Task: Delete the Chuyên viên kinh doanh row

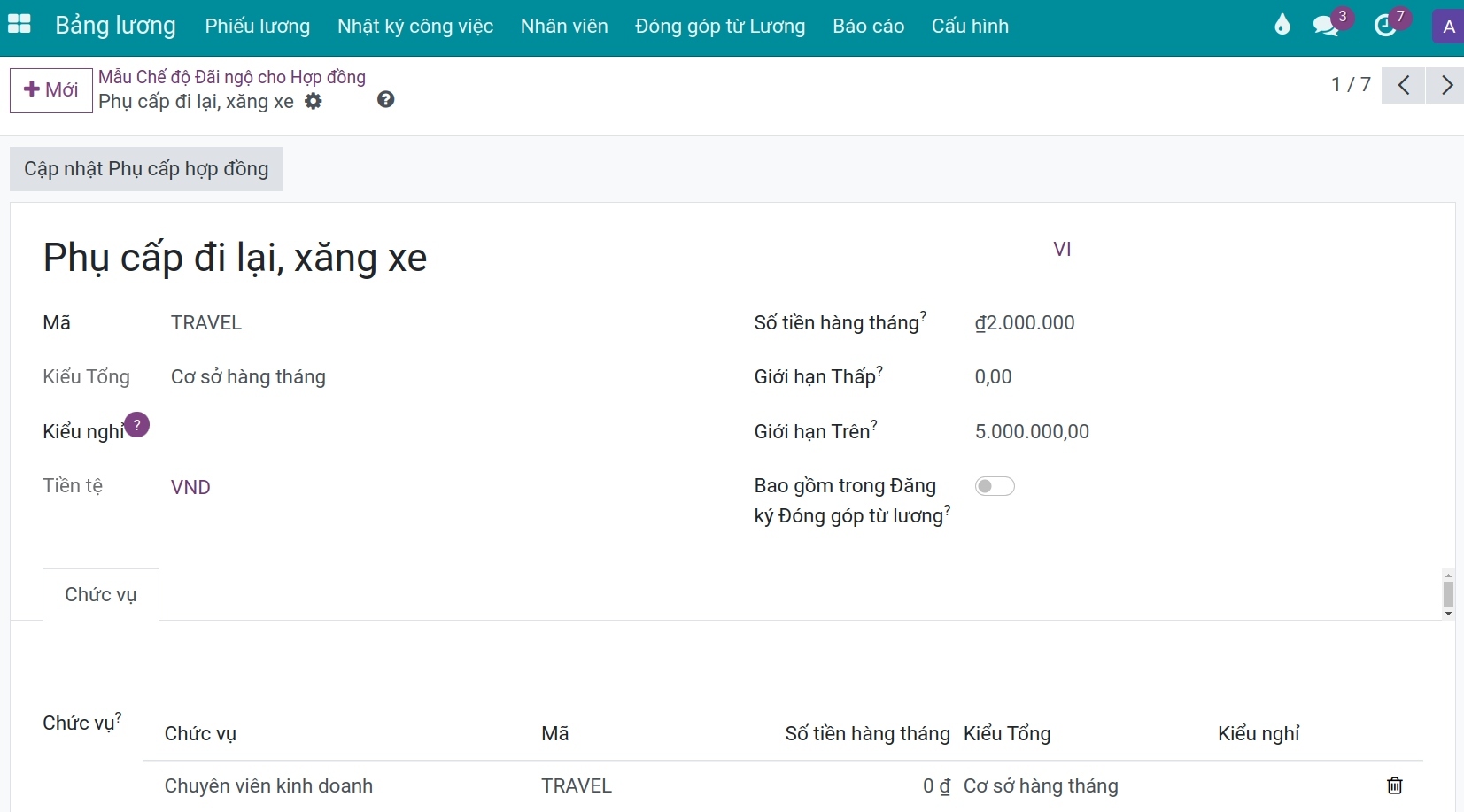Action: click(1395, 785)
